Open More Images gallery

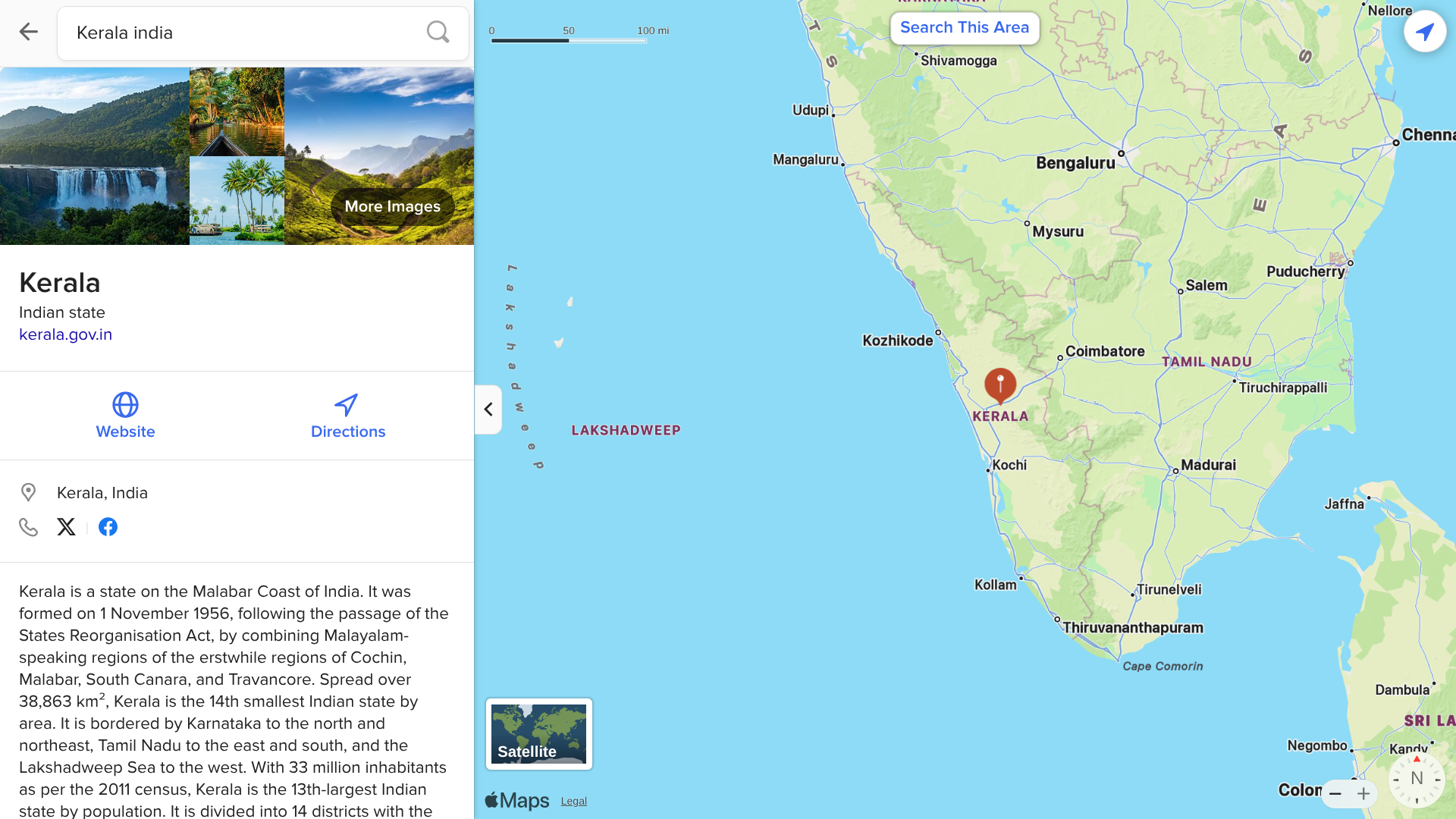[x=392, y=206]
